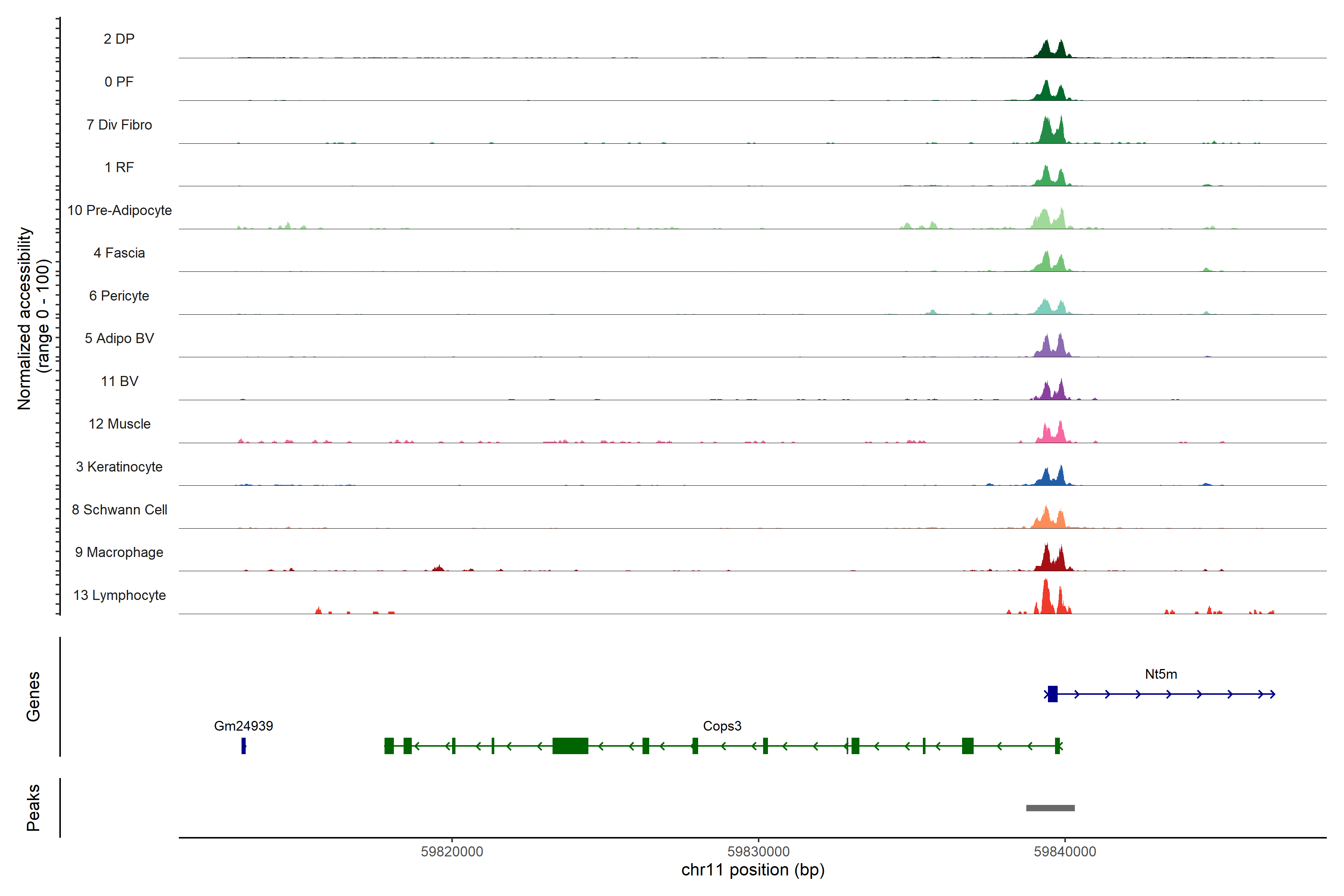Click the Cops3 gene label

(x=722, y=726)
